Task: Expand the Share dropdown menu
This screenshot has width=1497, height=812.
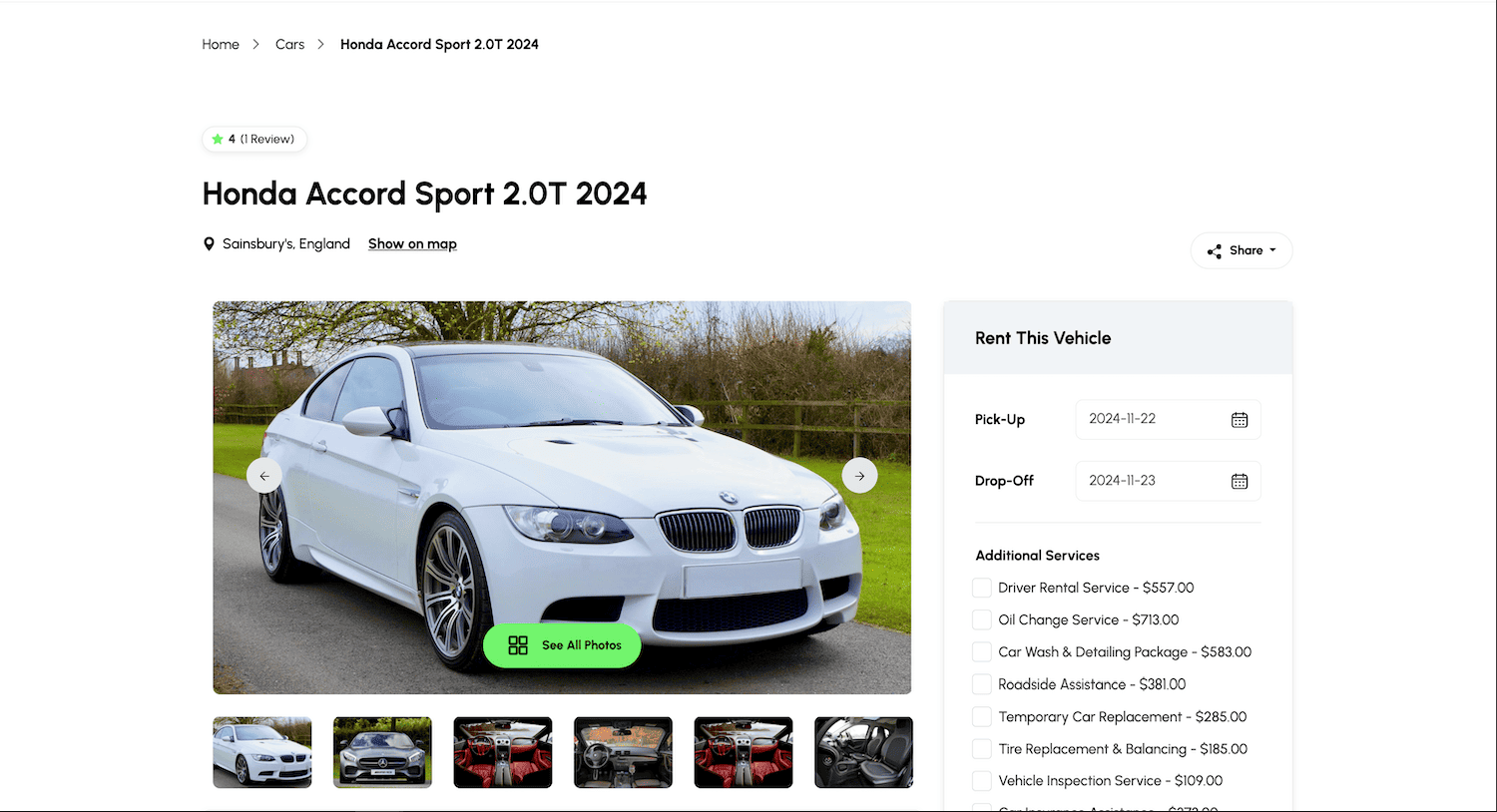Action: [1242, 250]
